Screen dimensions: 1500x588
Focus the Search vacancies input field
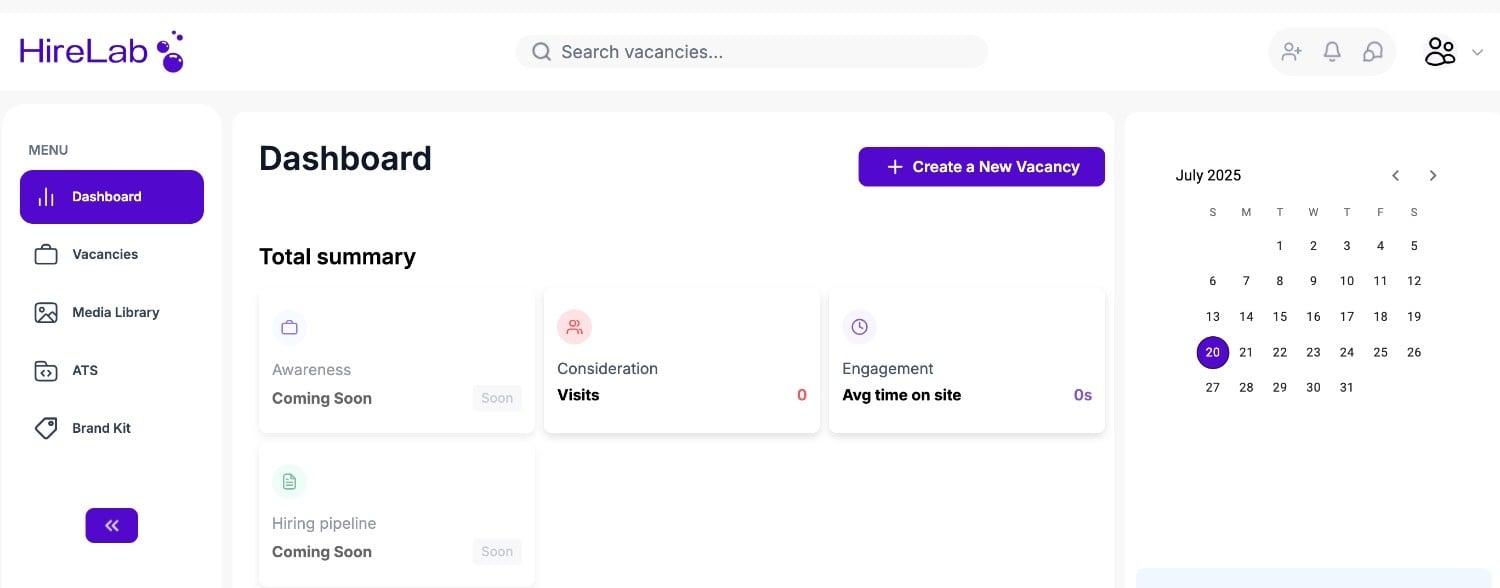pos(760,52)
